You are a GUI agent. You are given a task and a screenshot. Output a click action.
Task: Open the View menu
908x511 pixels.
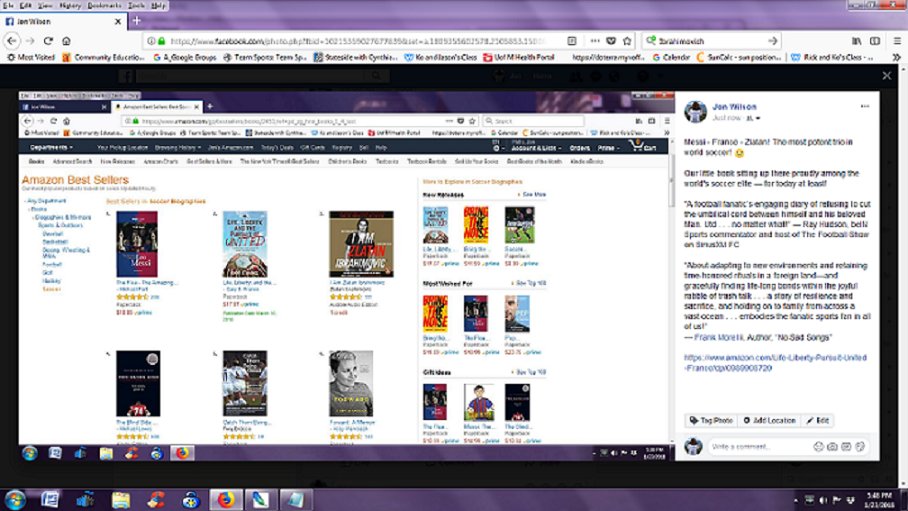(x=45, y=5)
